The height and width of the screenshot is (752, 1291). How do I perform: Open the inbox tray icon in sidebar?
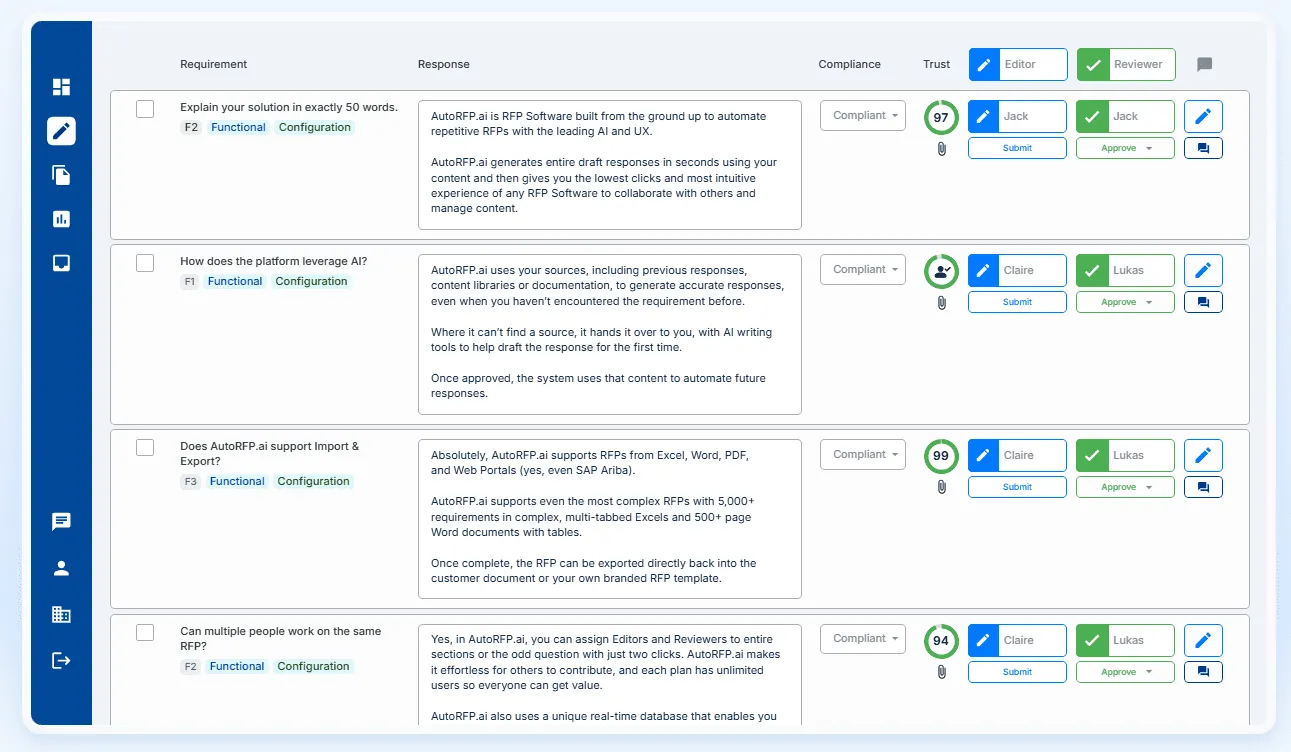pos(61,263)
